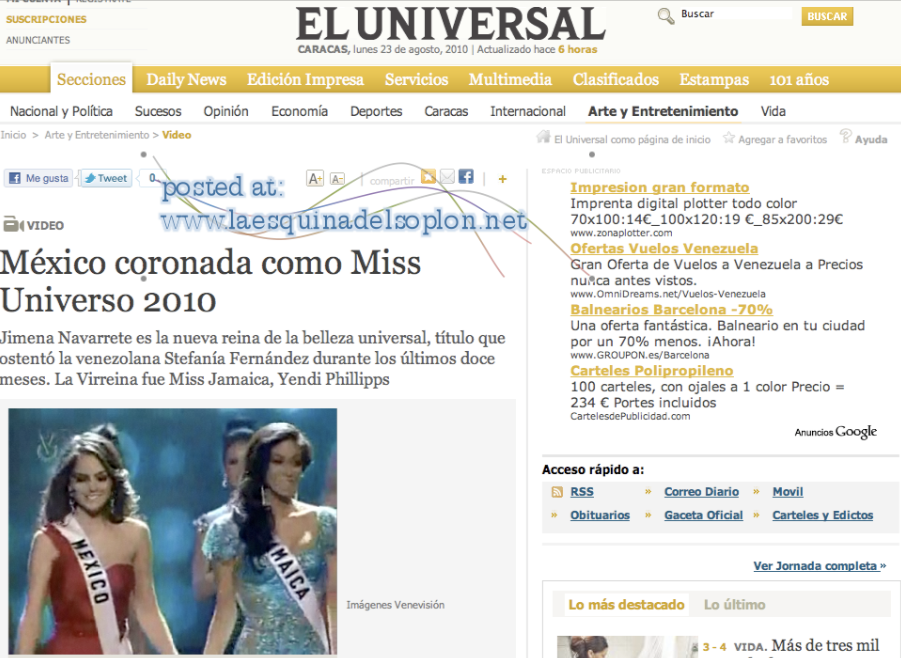
Task: Share the article via the email envelope icon
Action: (448, 178)
